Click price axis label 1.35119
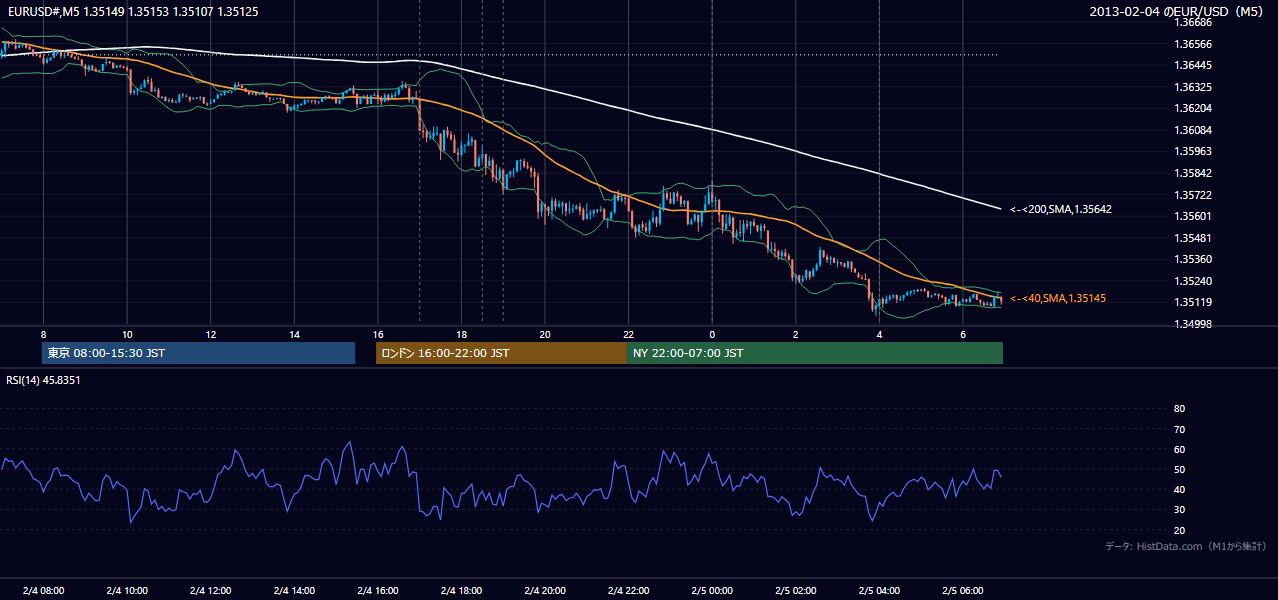Image resolution: width=1278 pixels, height=600 pixels. click(1194, 302)
